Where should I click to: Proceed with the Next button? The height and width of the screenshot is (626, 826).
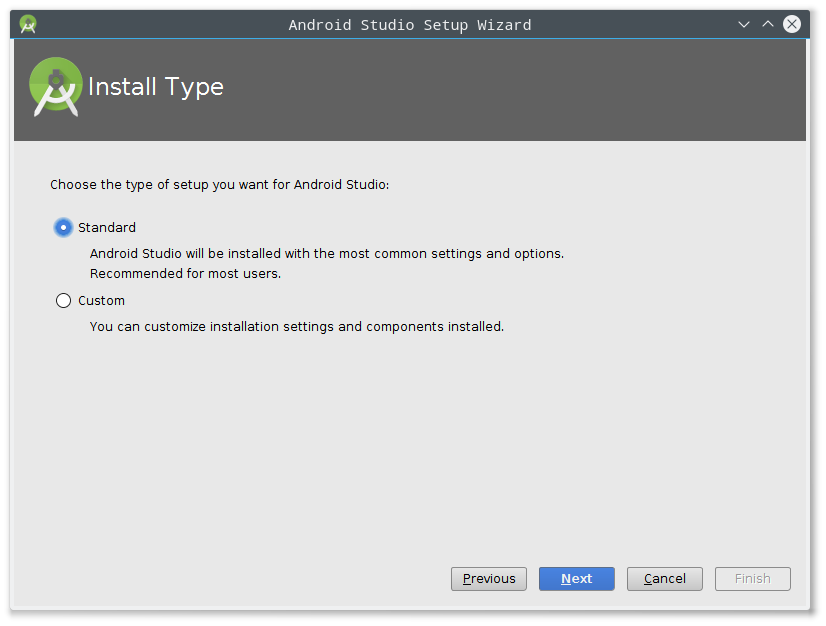coord(577,579)
